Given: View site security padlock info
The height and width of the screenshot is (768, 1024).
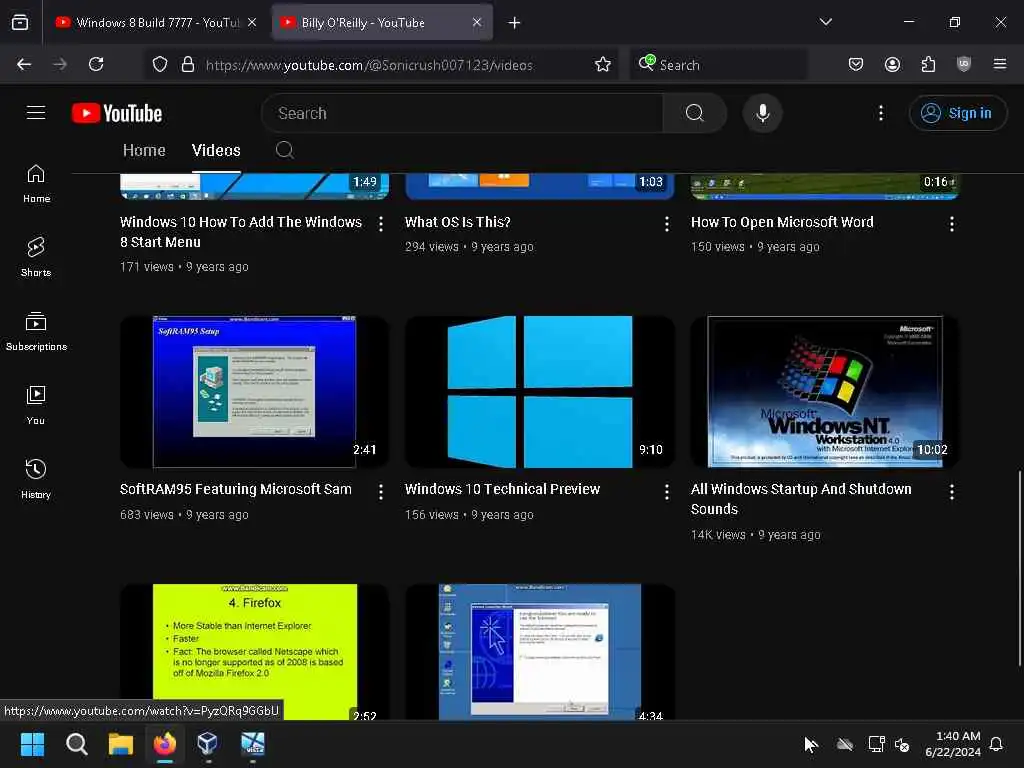Looking at the screenshot, I should pyautogui.click(x=188, y=64).
